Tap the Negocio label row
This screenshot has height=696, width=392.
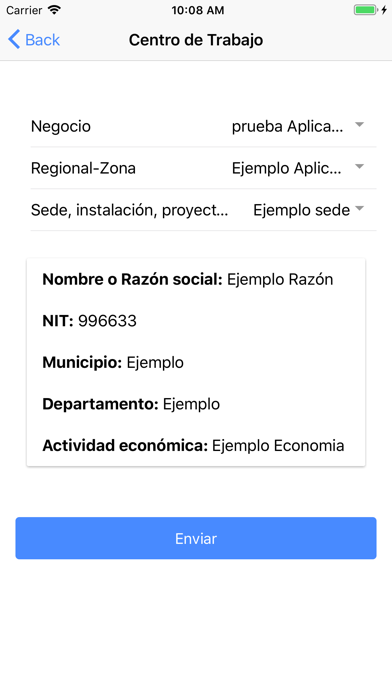(x=203, y=127)
